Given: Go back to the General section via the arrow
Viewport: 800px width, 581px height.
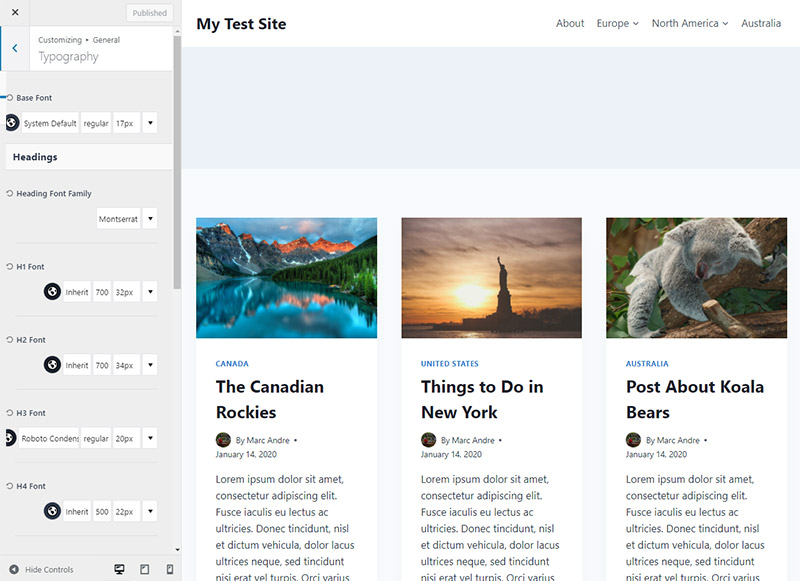Looking at the screenshot, I should click(15, 48).
